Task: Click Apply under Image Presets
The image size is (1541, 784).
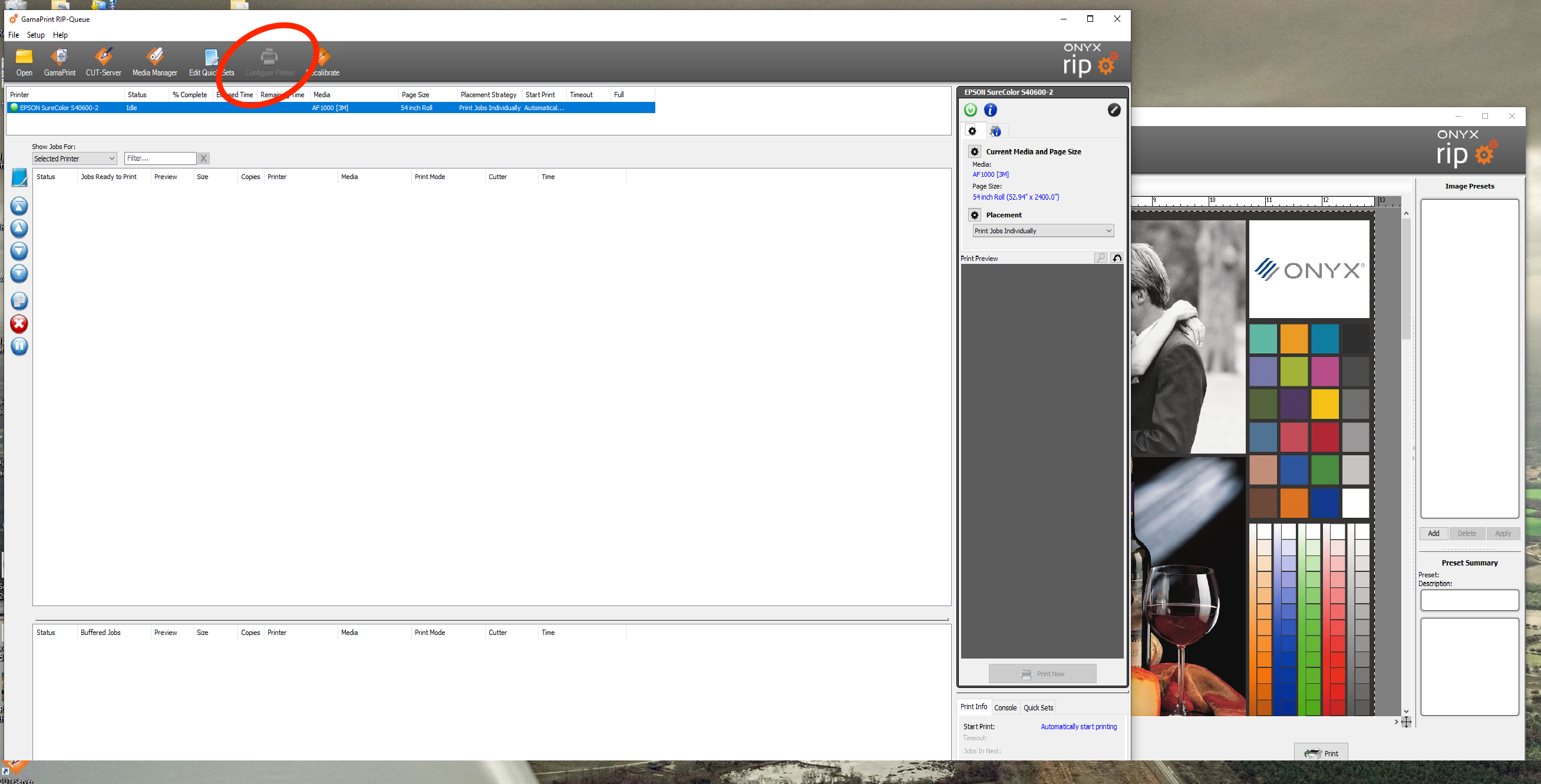Action: pos(1503,534)
